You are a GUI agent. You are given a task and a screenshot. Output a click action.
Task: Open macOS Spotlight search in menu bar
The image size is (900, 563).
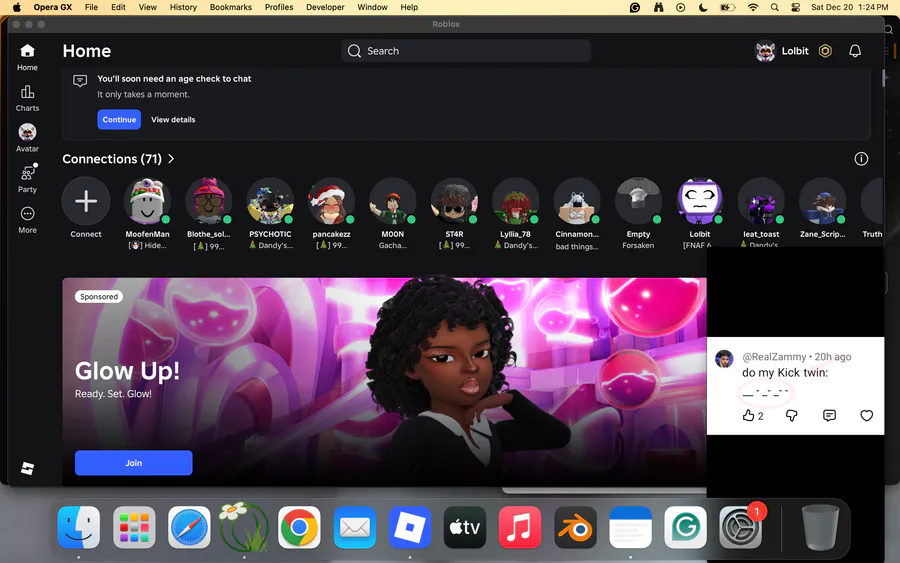coord(774,7)
